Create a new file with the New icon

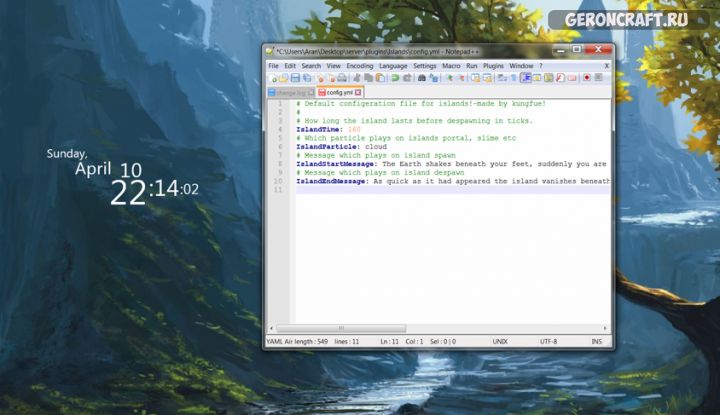273,78
